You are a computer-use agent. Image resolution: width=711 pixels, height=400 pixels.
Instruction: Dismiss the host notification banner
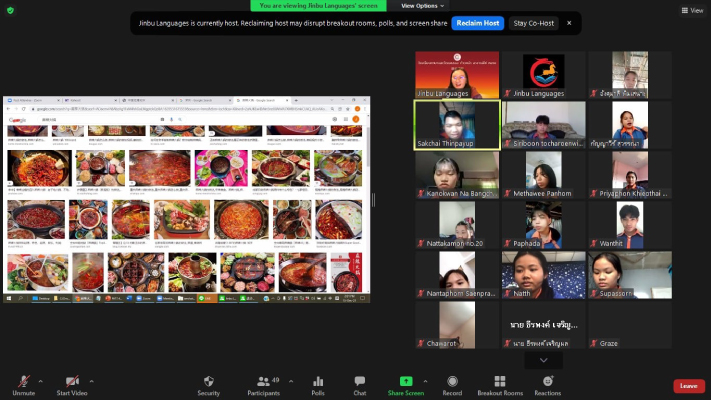pyautogui.click(x=569, y=23)
